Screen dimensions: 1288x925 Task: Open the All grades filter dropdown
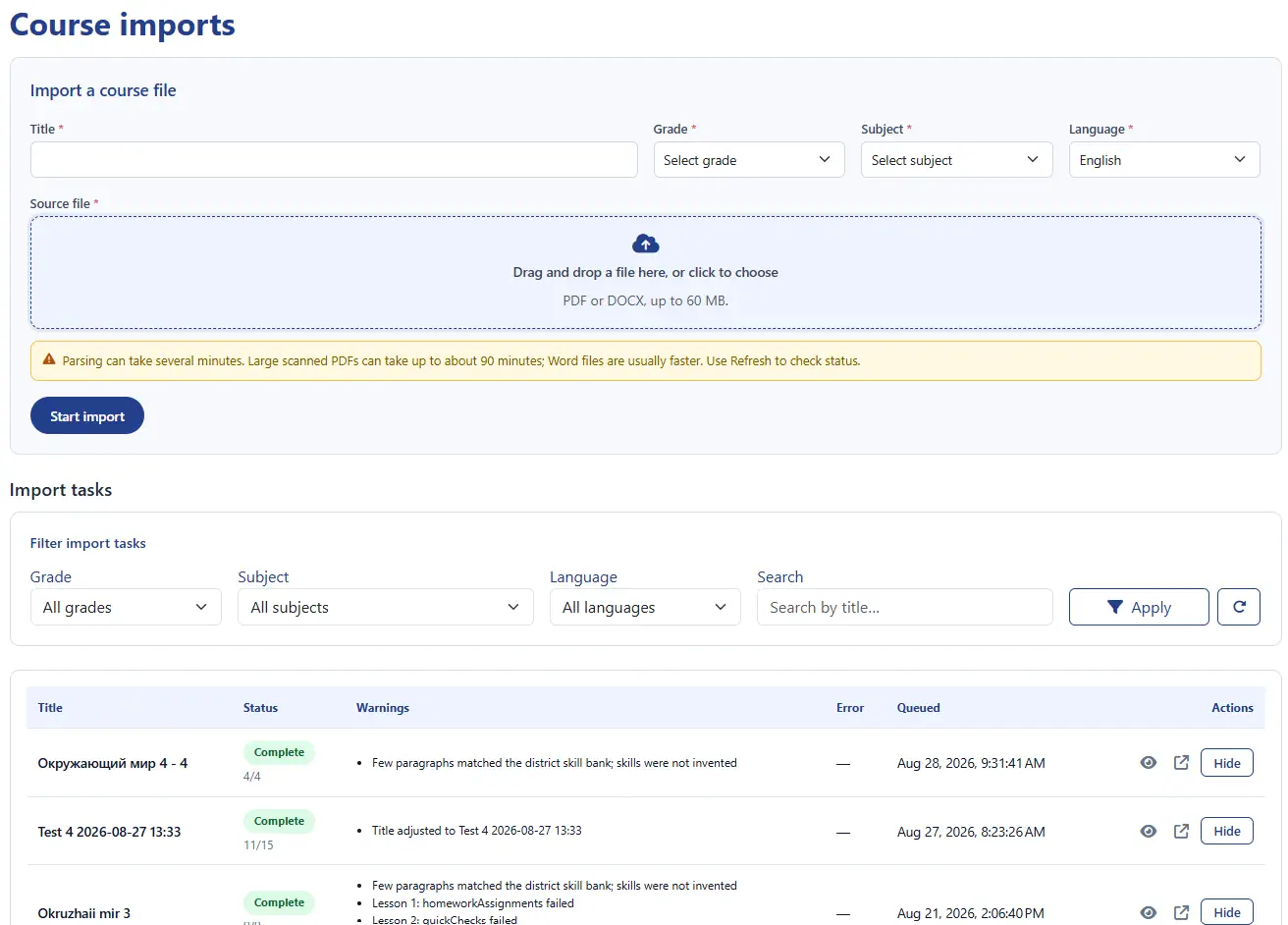126,607
